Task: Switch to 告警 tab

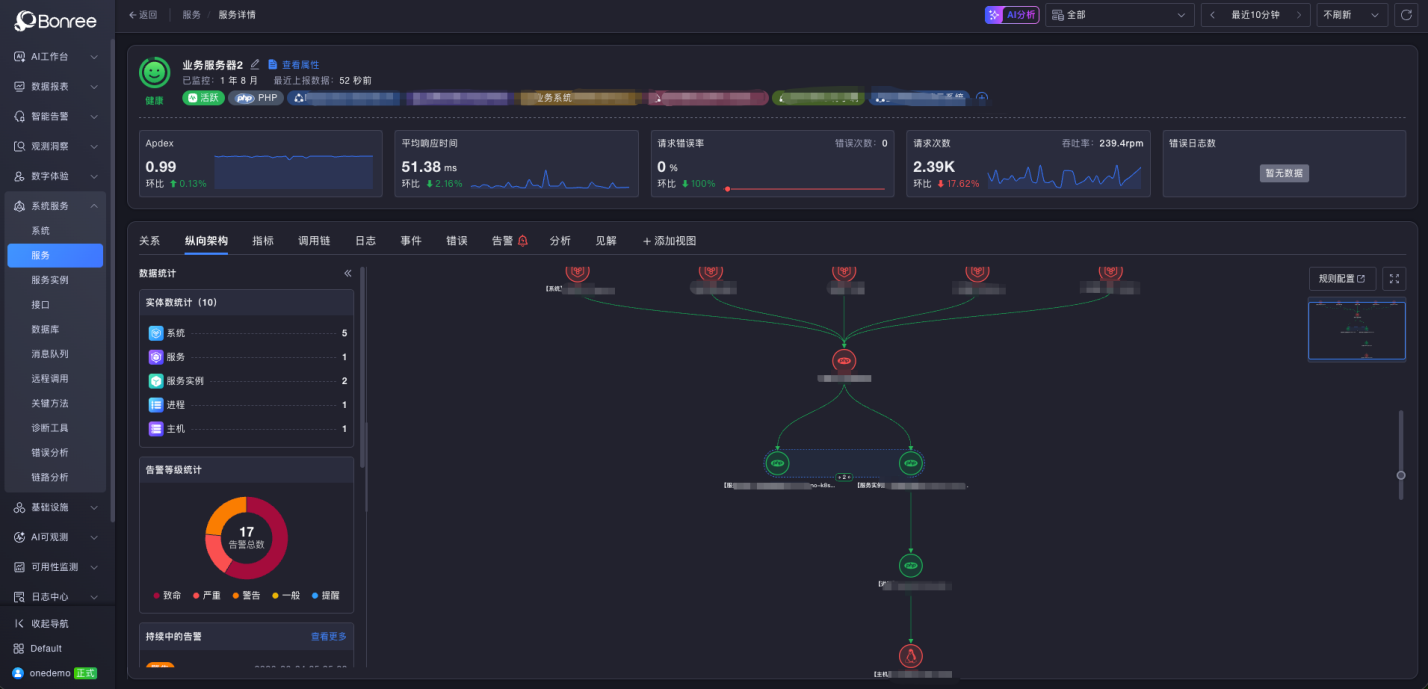Action: click(x=509, y=241)
